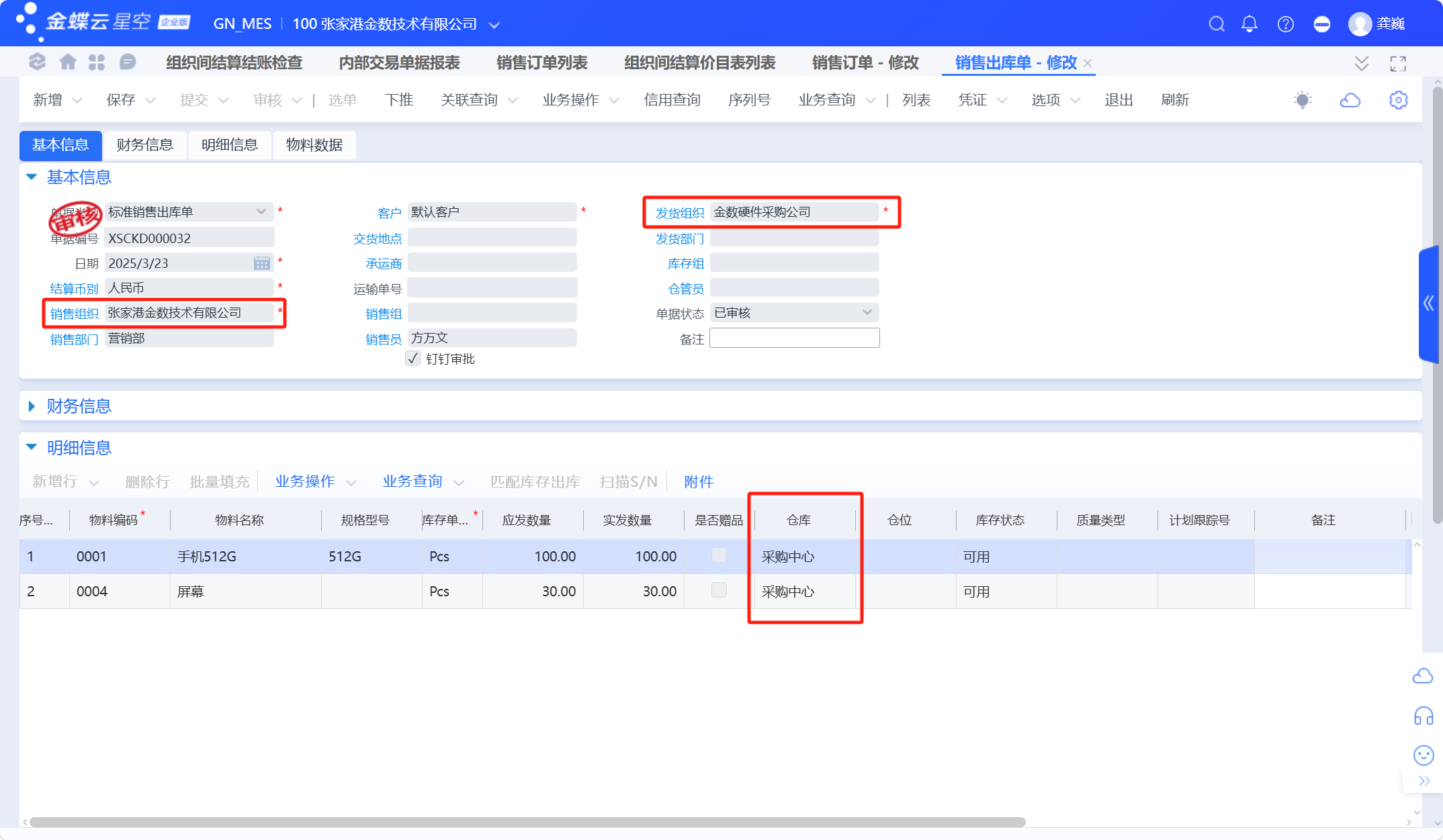Switch to 组织间结算价目表列表 tab

click(x=699, y=63)
